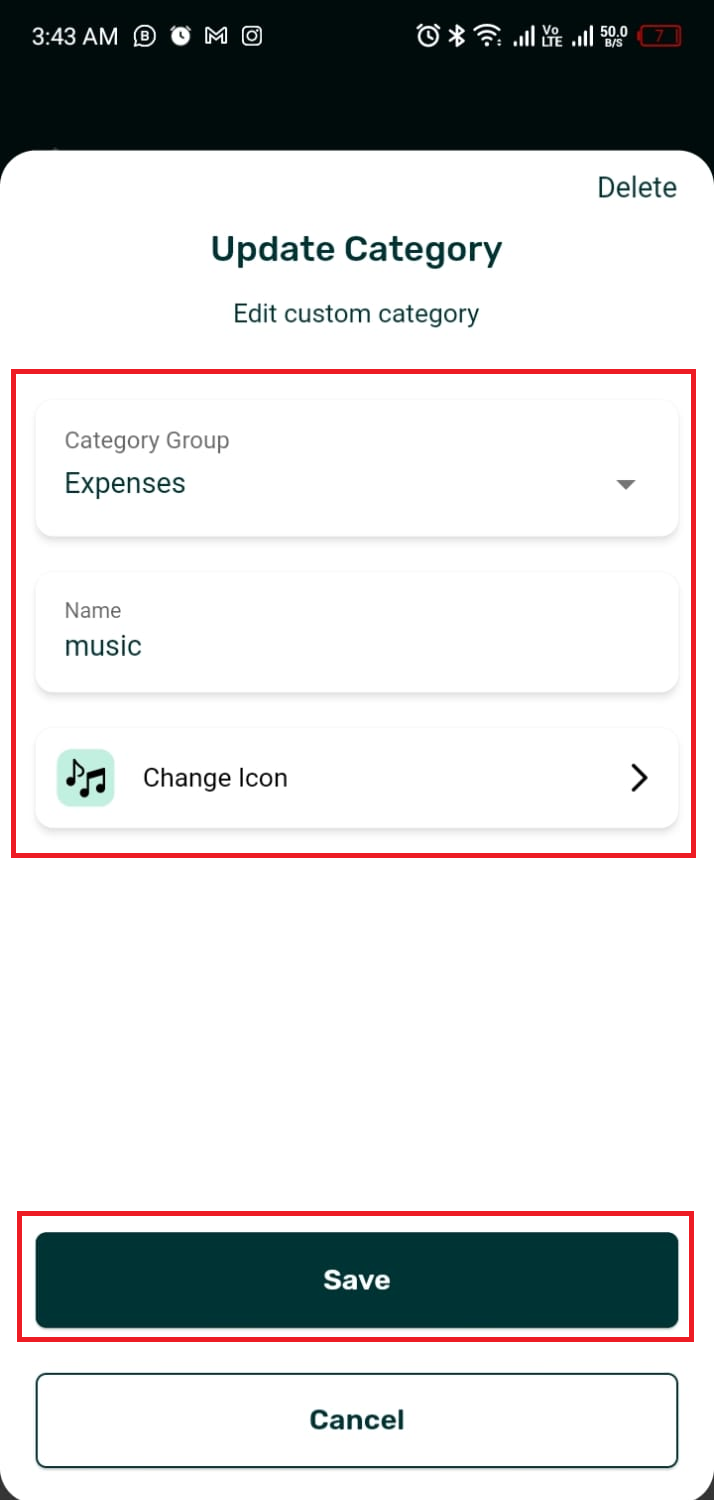Tap the battery indicator icon
The image size is (714, 1500).
click(659, 36)
